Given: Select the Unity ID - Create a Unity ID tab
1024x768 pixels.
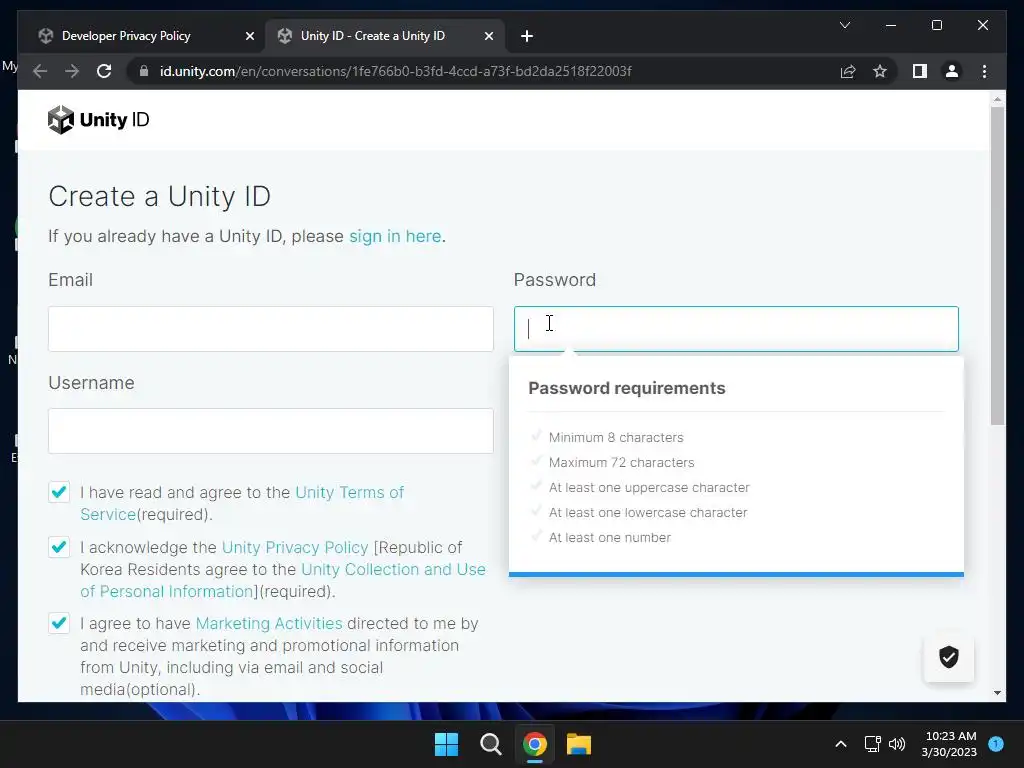Looking at the screenshot, I should [x=384, y=36].
